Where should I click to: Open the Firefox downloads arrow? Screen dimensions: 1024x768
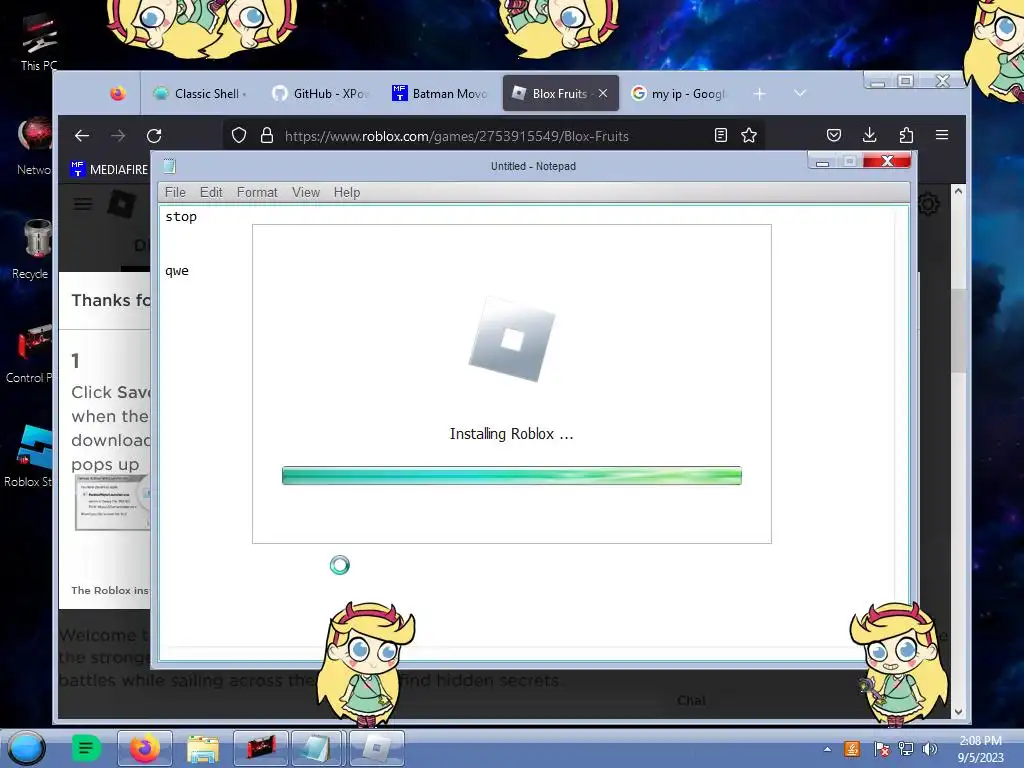pyautogui.click(x=869, y=135)
